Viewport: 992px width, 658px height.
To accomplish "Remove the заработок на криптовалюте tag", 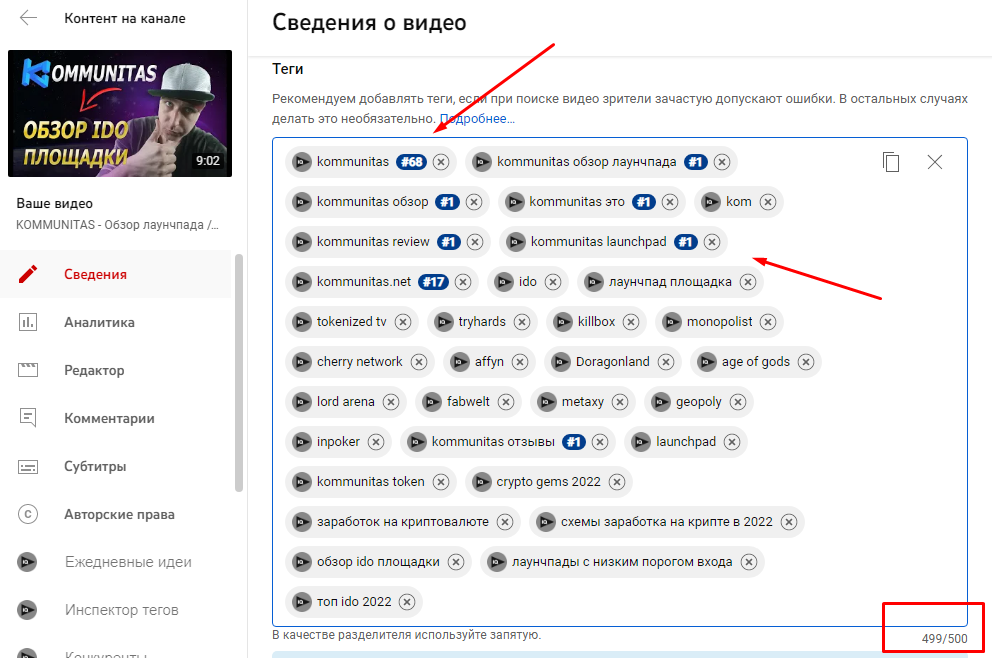I will (x=505, y=522).
